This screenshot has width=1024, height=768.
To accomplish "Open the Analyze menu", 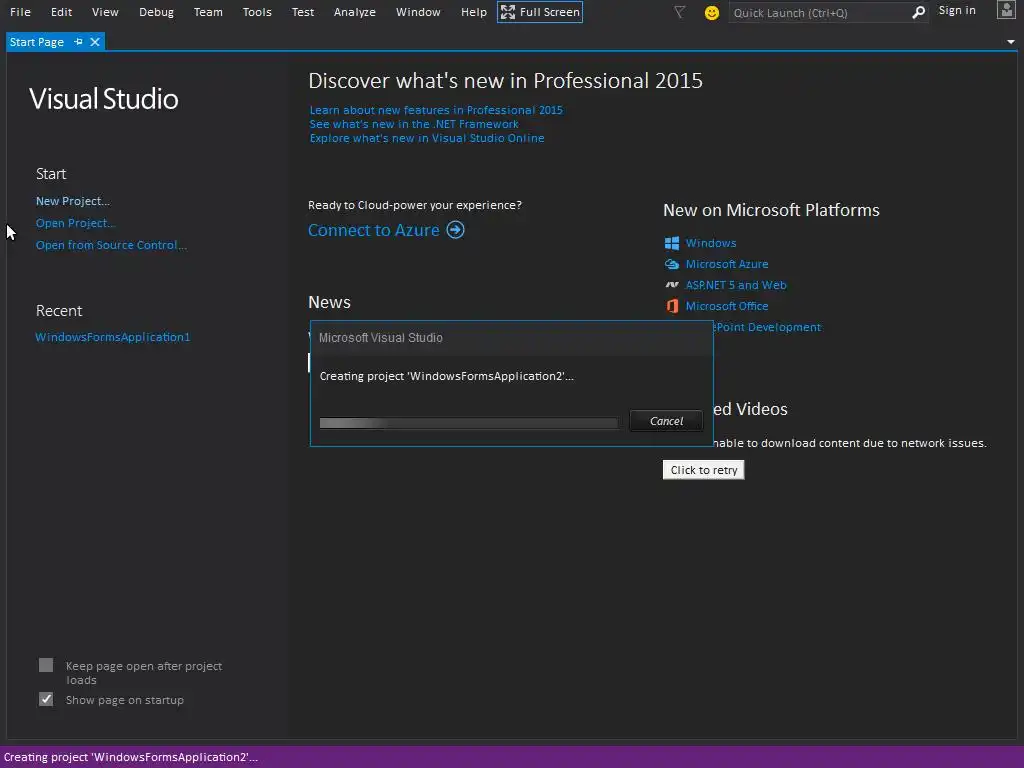I will [355, 12].
